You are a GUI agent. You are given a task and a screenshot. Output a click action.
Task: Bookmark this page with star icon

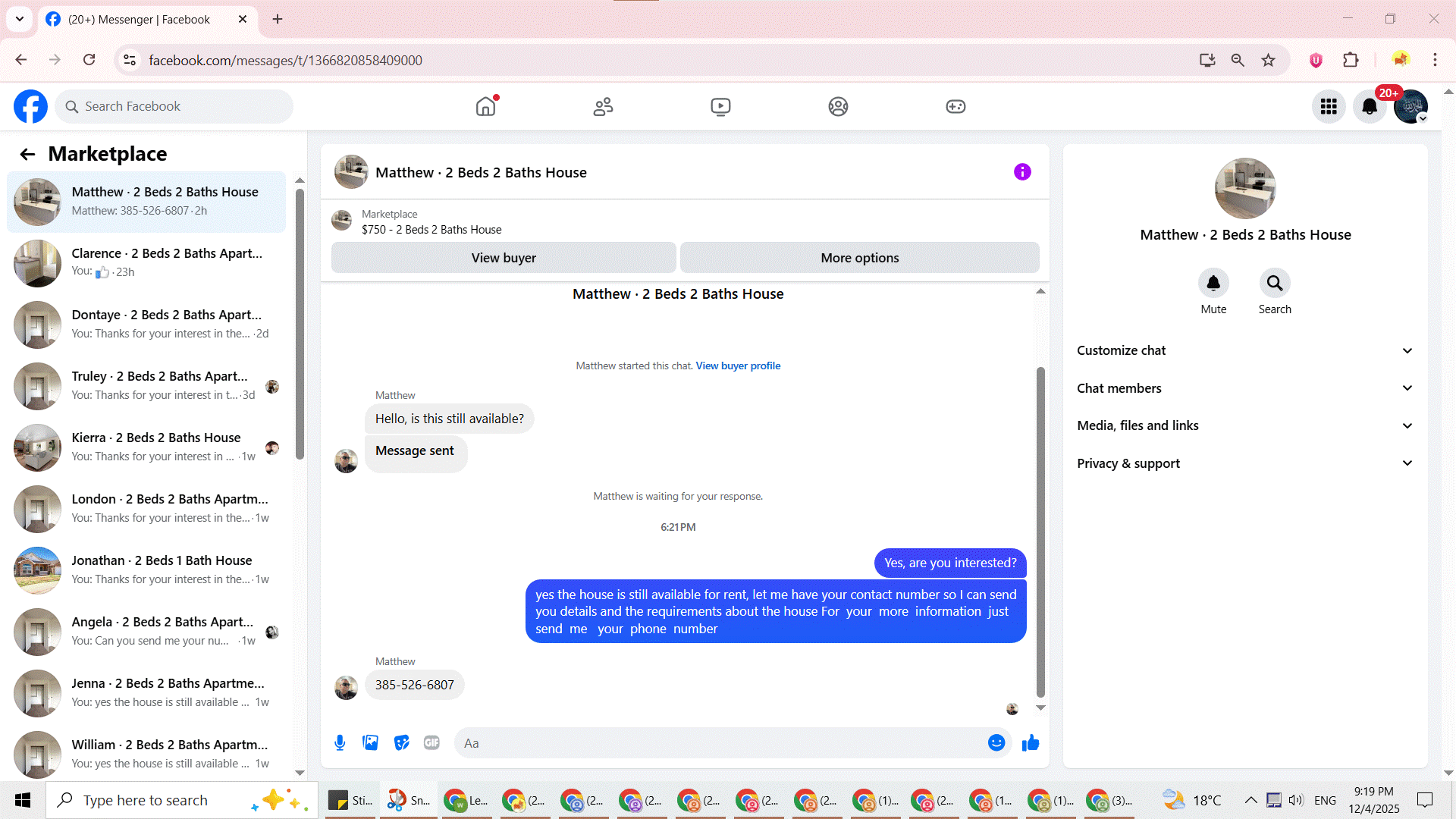tap(1268, 60)
